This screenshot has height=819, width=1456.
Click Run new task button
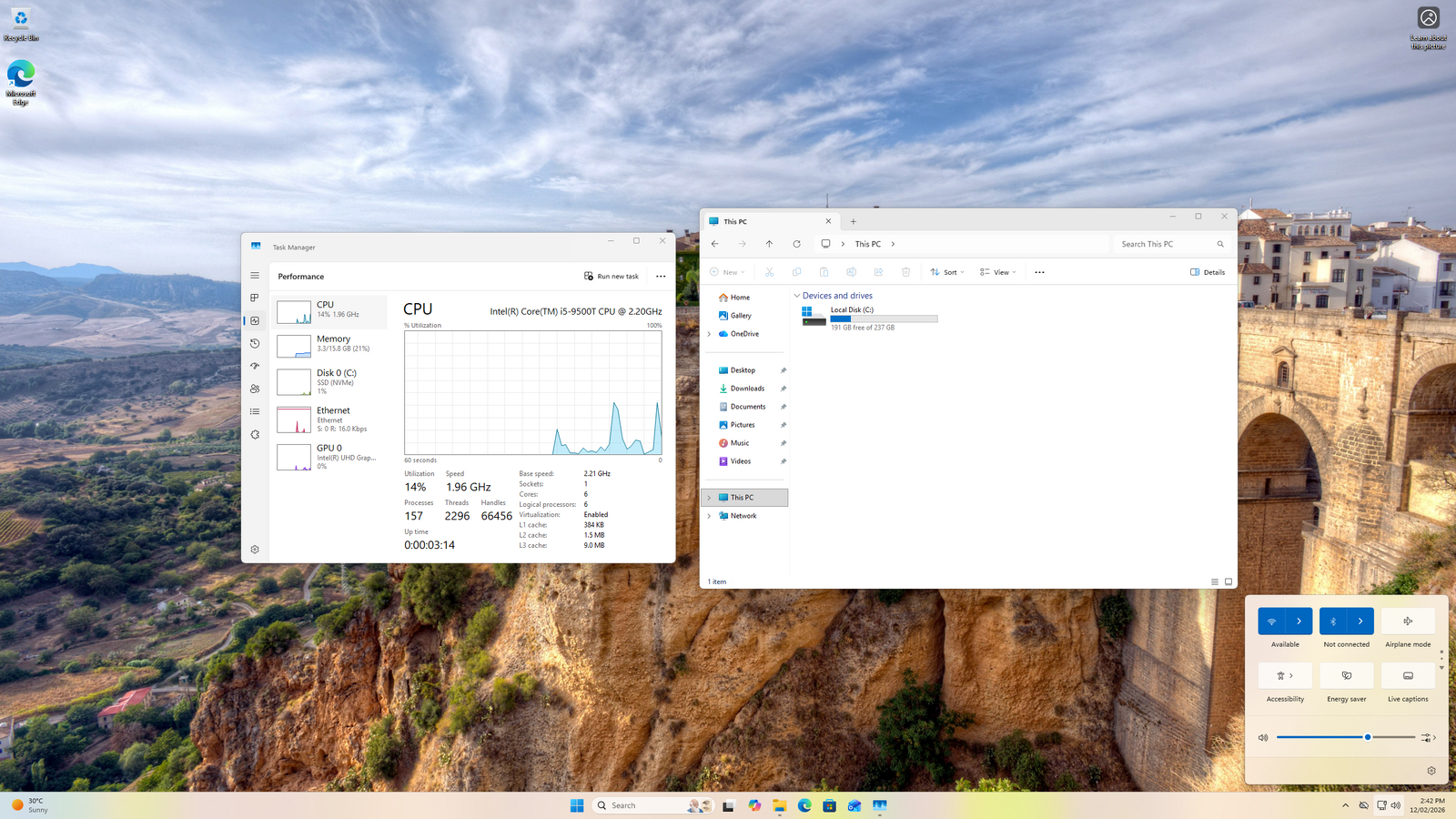tap(612, 277)
